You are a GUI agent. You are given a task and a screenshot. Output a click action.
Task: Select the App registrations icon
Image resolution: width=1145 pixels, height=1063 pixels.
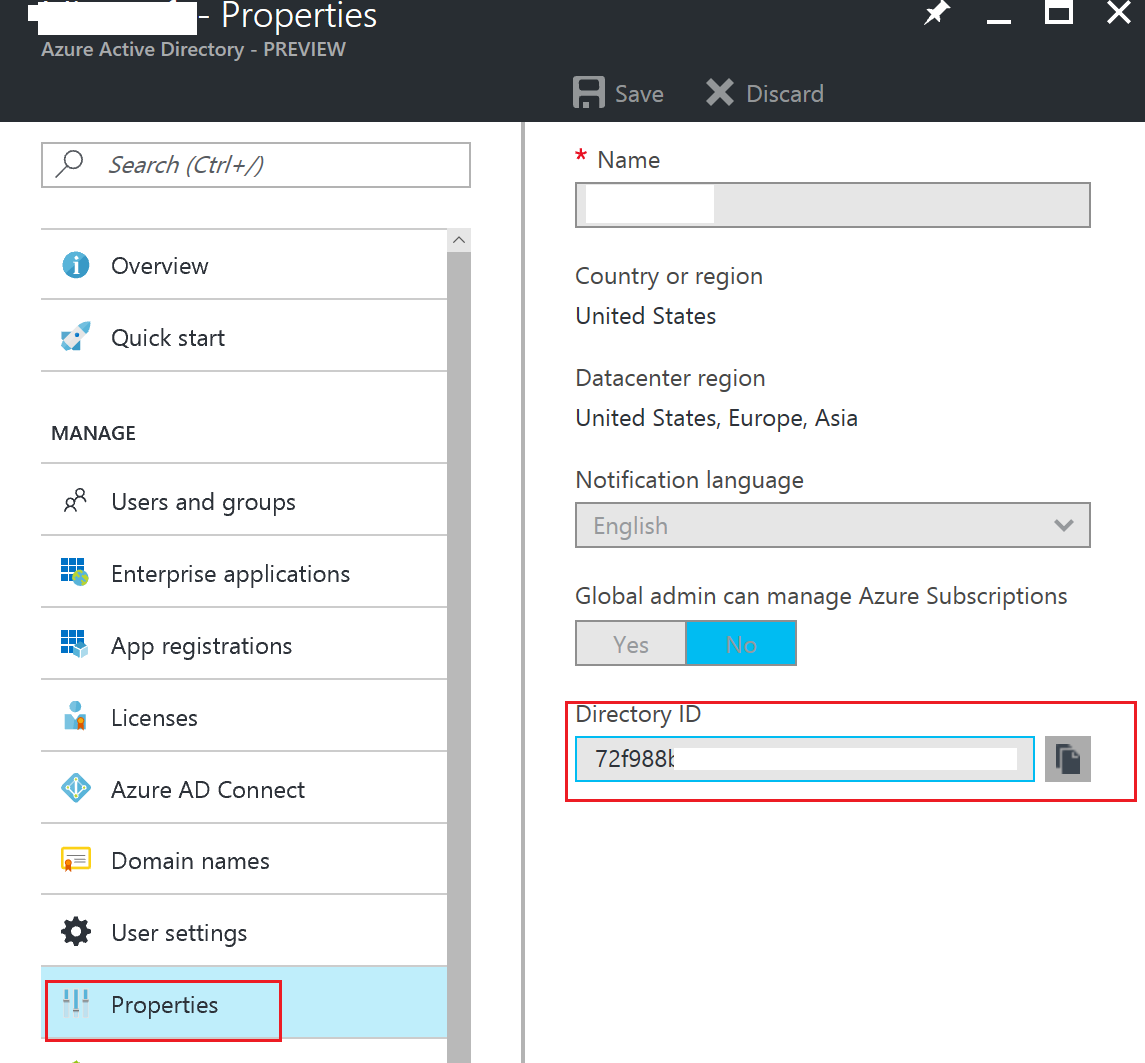[75, 645]
